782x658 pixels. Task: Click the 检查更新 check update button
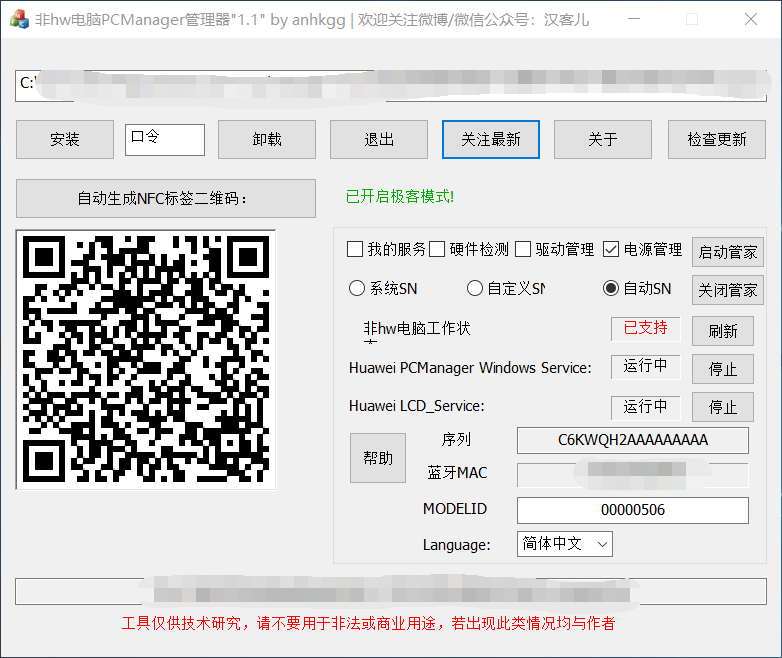(717, 139)
